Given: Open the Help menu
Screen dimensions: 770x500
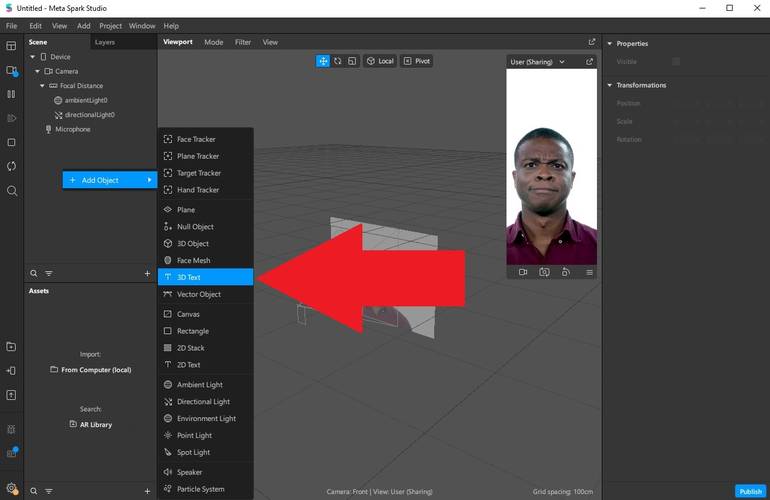Looking at the screenshot, I should [x=171, y=26].
